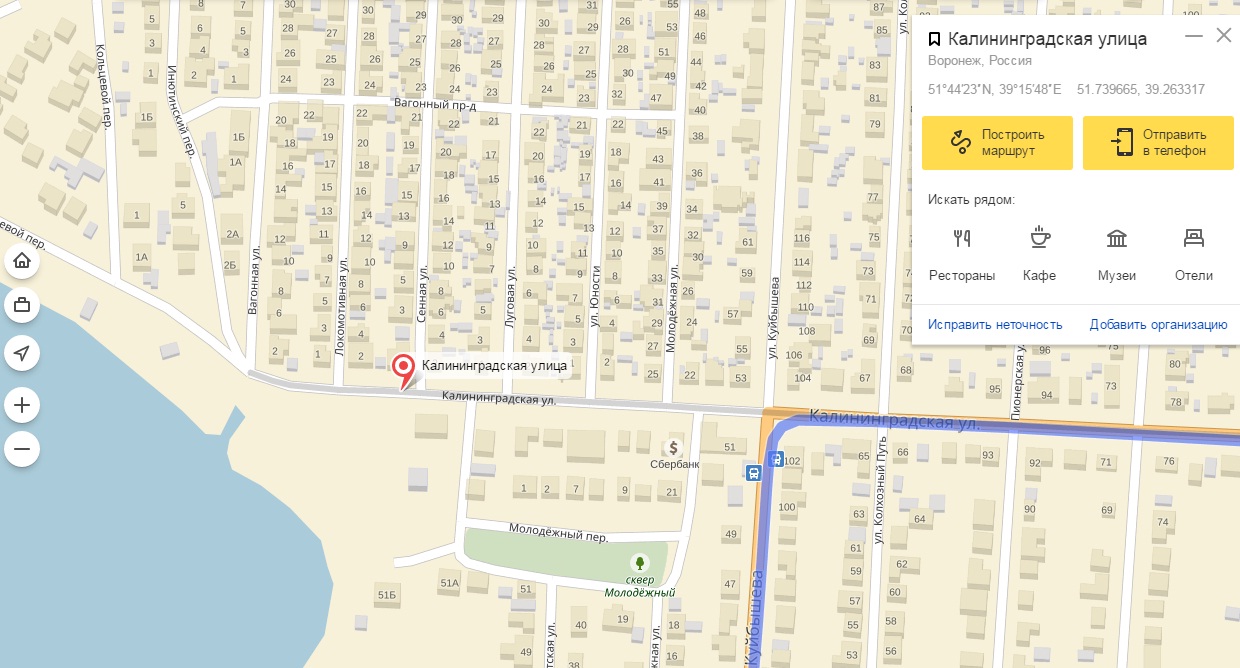This screenshot has width=1240, height=668.
Task: Click the home location icon on the left
Action: click(x=22, y=262)
